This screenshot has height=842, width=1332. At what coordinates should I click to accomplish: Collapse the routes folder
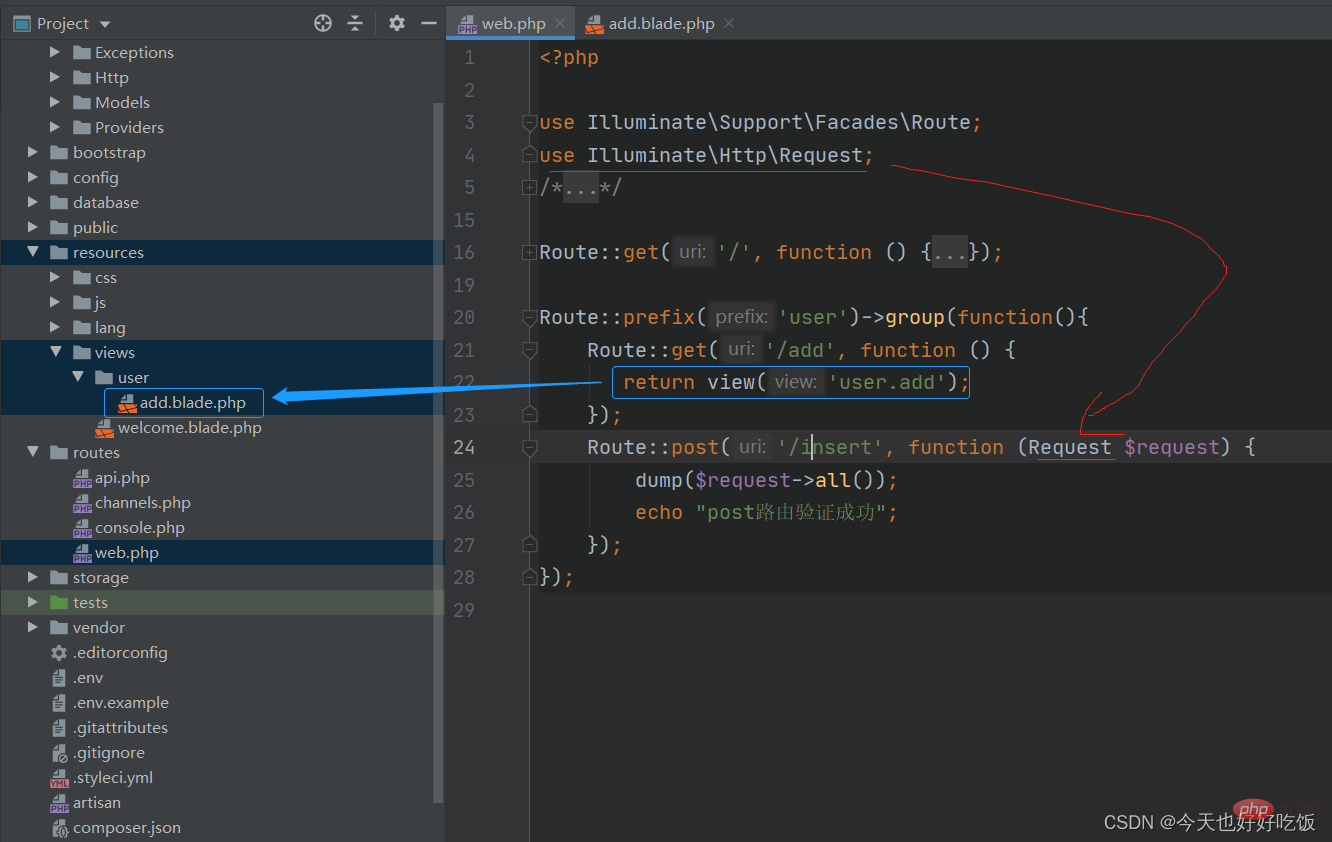(33, 452)
